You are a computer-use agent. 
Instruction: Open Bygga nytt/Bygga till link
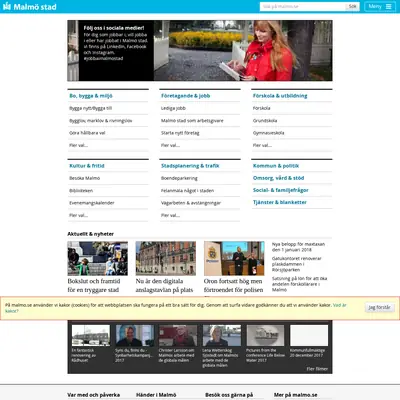(91, 108)
